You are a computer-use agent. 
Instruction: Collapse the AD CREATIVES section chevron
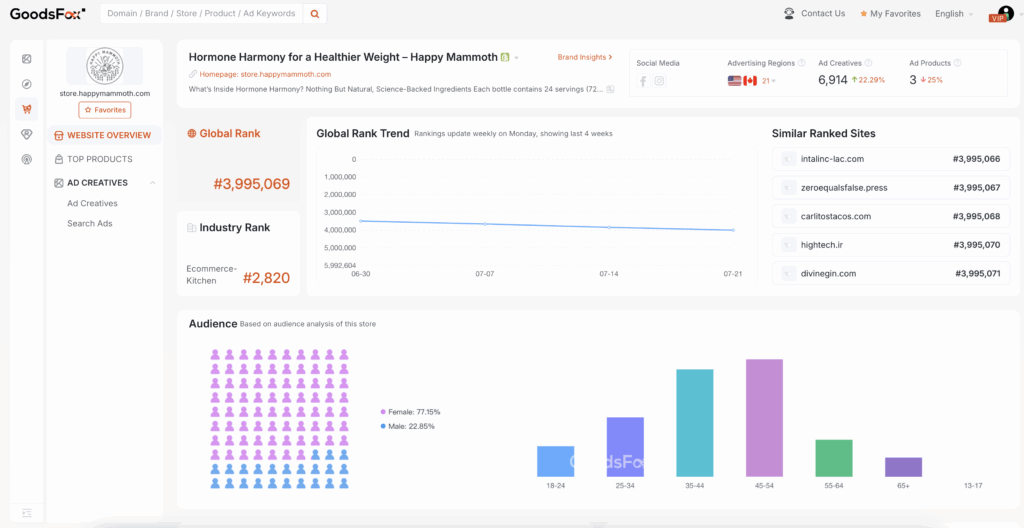tap(152, 183)
